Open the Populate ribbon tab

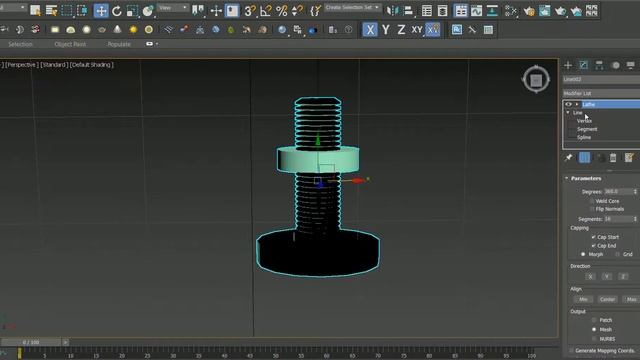click(x=119, y=44)
